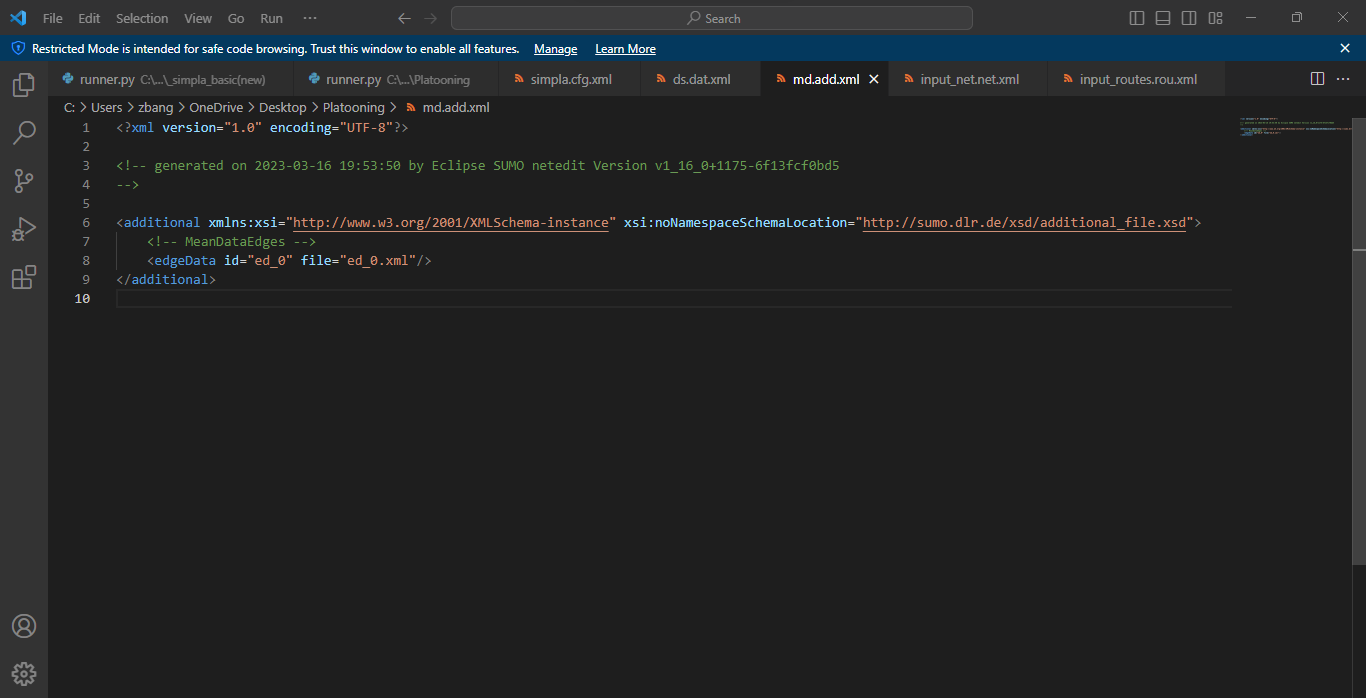The height and width of the screenshot is (698, 1366).
Task: Expand the title bar overflow menu (...)
Action: [x=310, y=18]
